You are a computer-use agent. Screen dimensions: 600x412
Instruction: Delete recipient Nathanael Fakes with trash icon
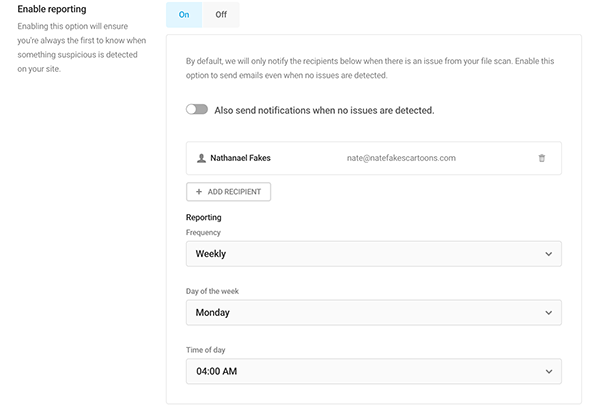pos(541,158)
